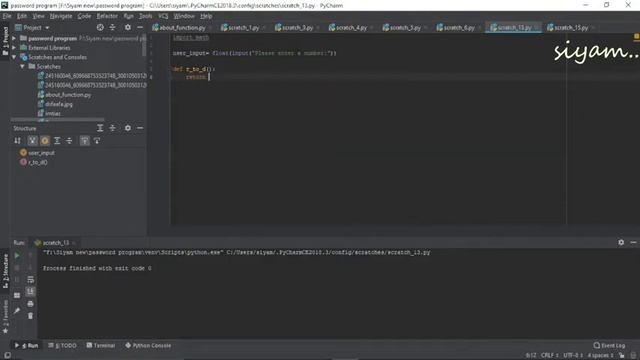Collapse all in Structure panel header

[113, 128]
